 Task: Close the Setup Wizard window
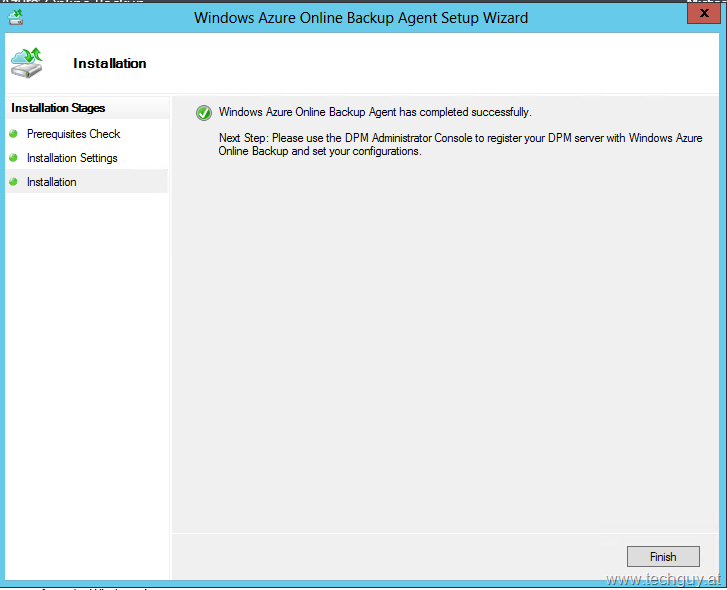[x=703, y=13]
